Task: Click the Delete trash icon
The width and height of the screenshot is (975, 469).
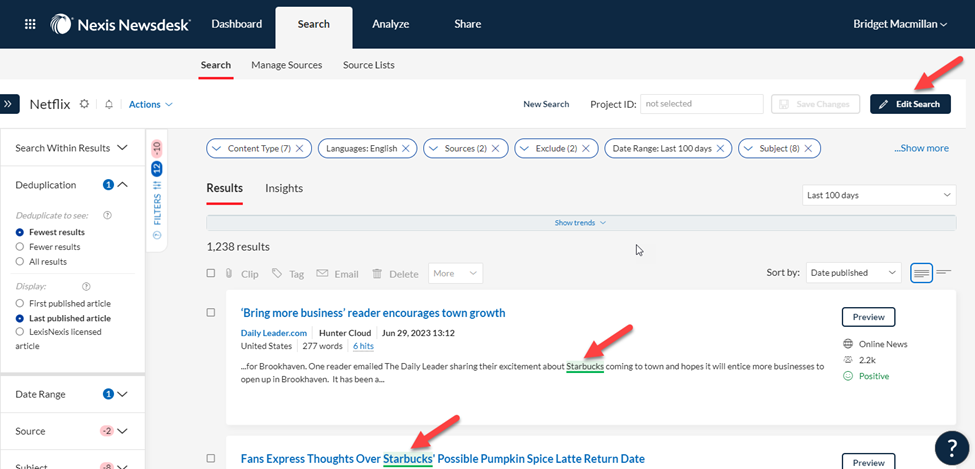Action: click(377, 274)
